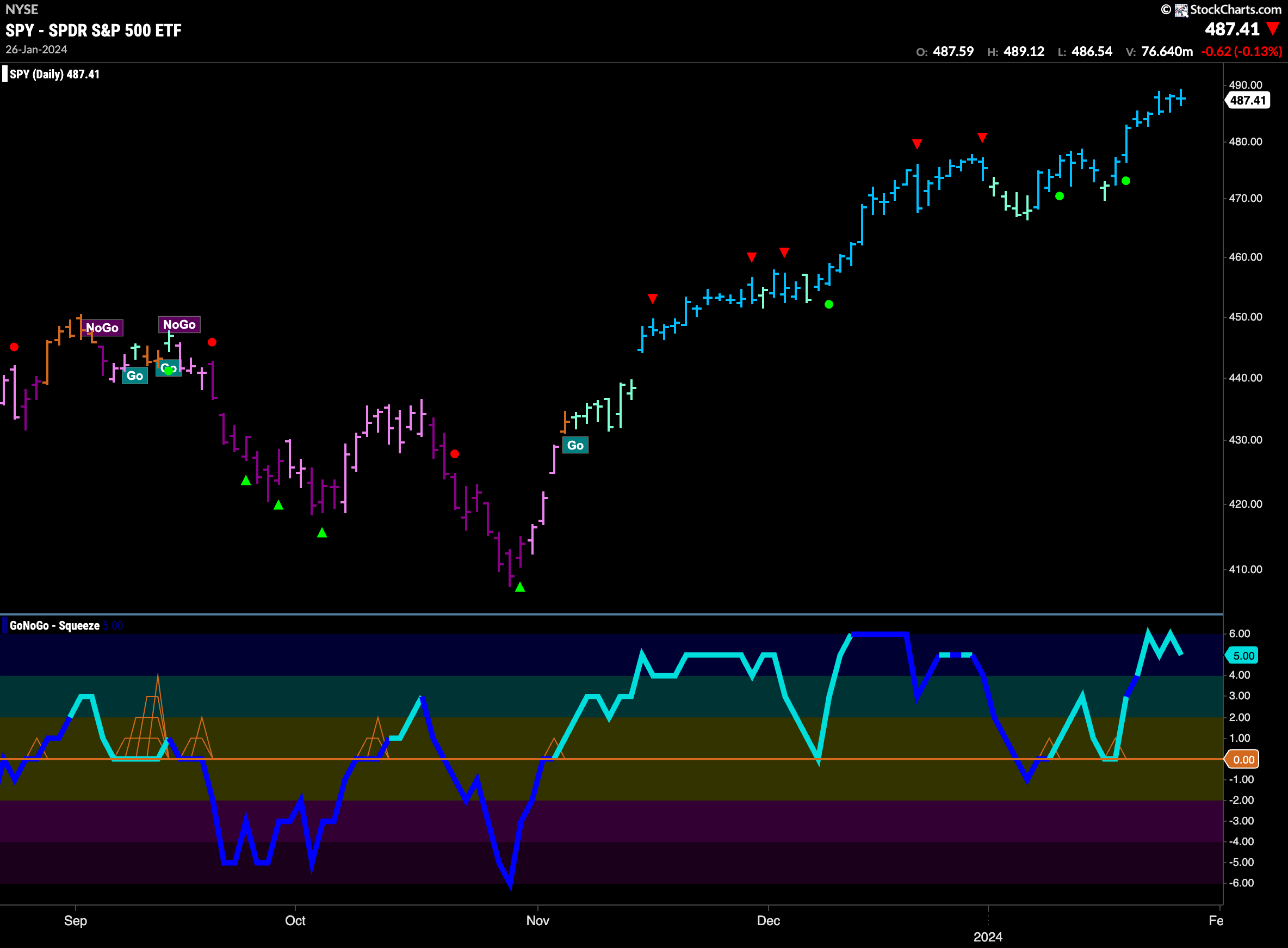The image size is (1288, 948).
Task: Click the volume value 76.640m
Action: click(1167, 52)
